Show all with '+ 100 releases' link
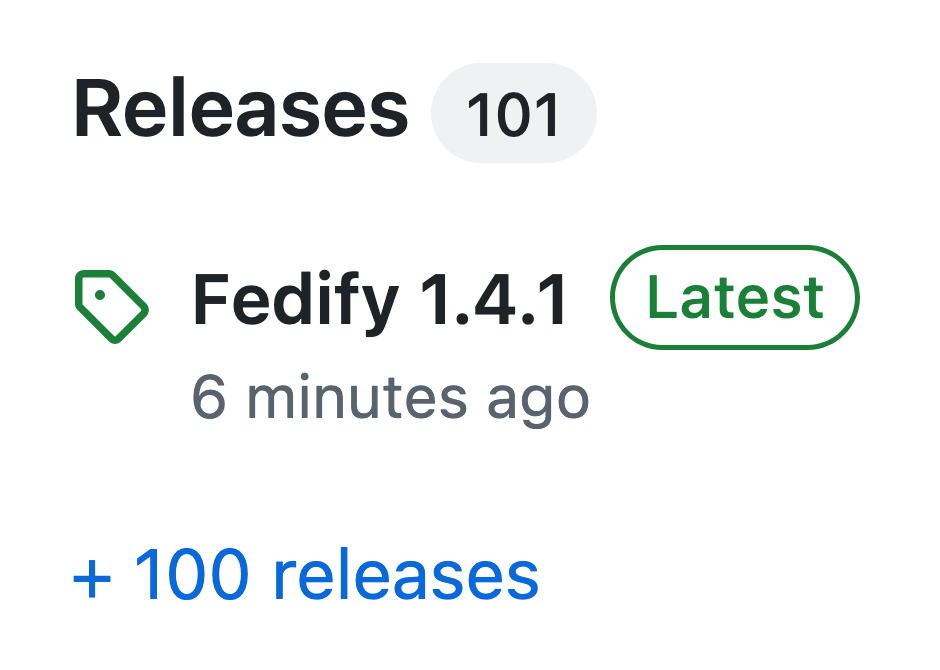The height and width of the screenshot is (670, 940). click(x=306, y=577)
